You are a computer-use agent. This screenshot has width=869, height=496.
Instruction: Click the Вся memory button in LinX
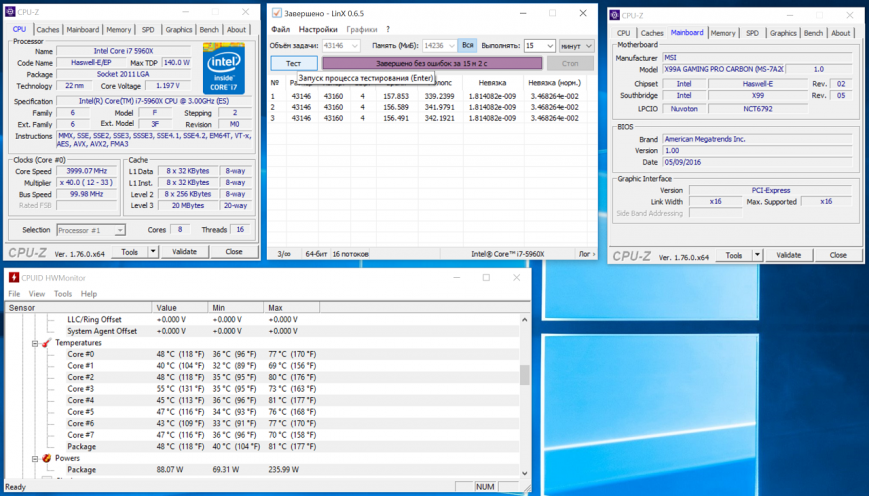[468, 45]
